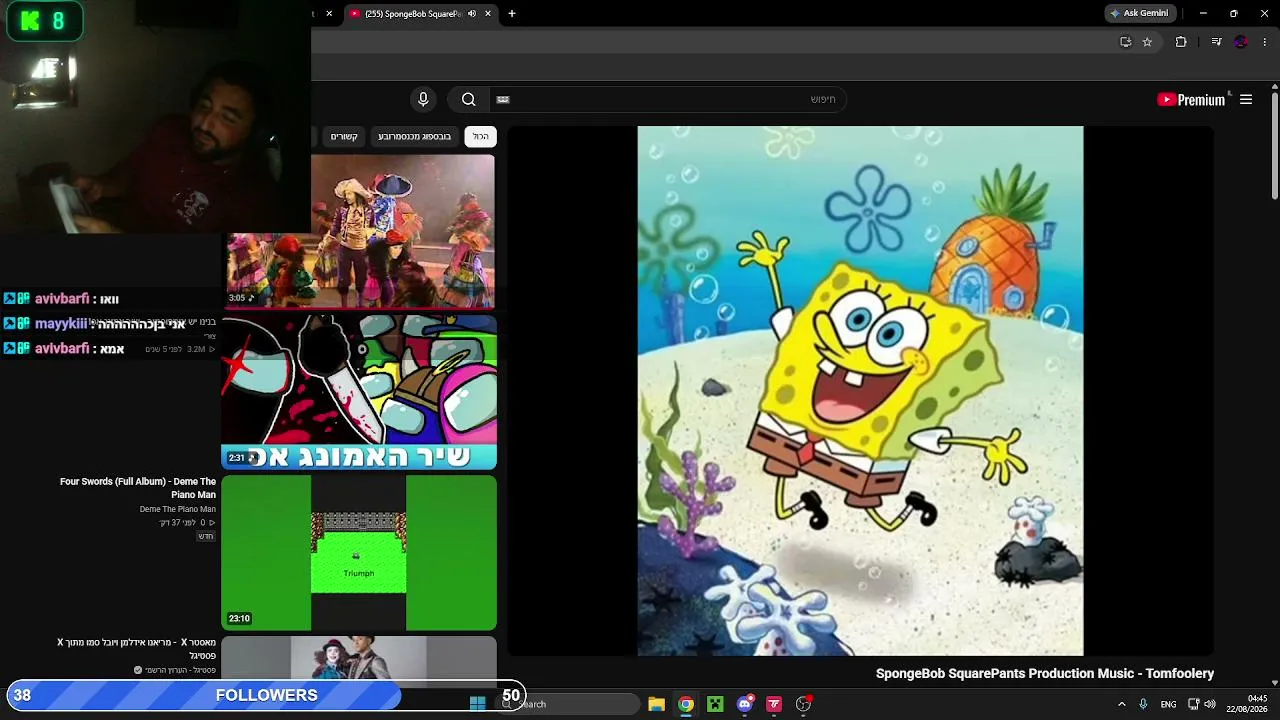Open the red app icon beside Discord
This screenshot has width=1280, height=720.
[x=774, y=704]
